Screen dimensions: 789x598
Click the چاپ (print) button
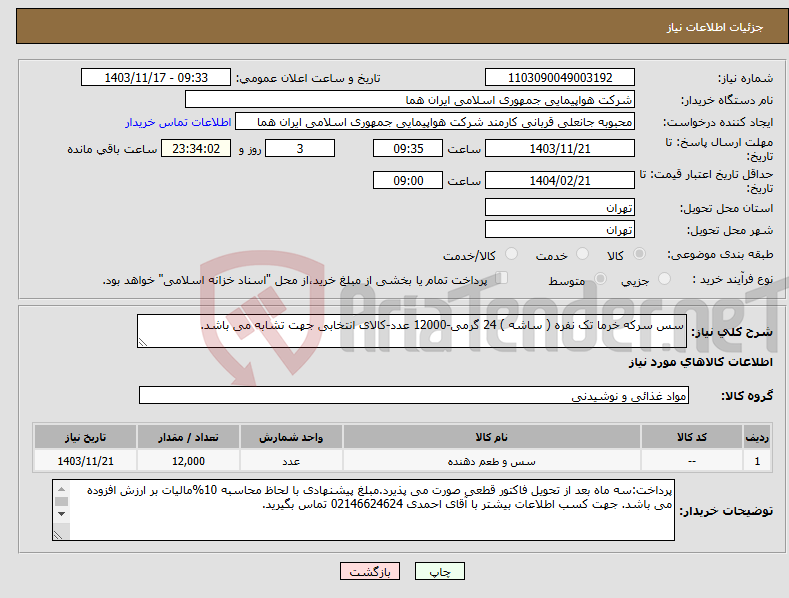pos(439,571)
